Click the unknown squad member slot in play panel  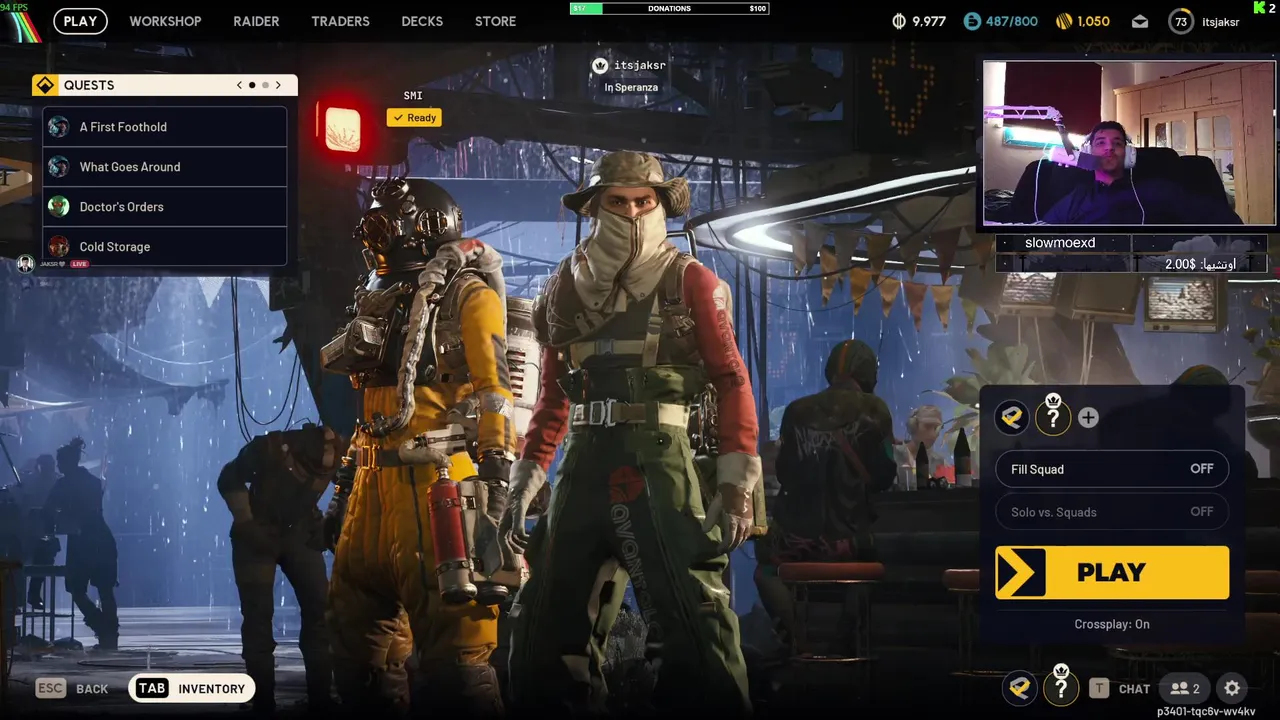point(1053,418)
